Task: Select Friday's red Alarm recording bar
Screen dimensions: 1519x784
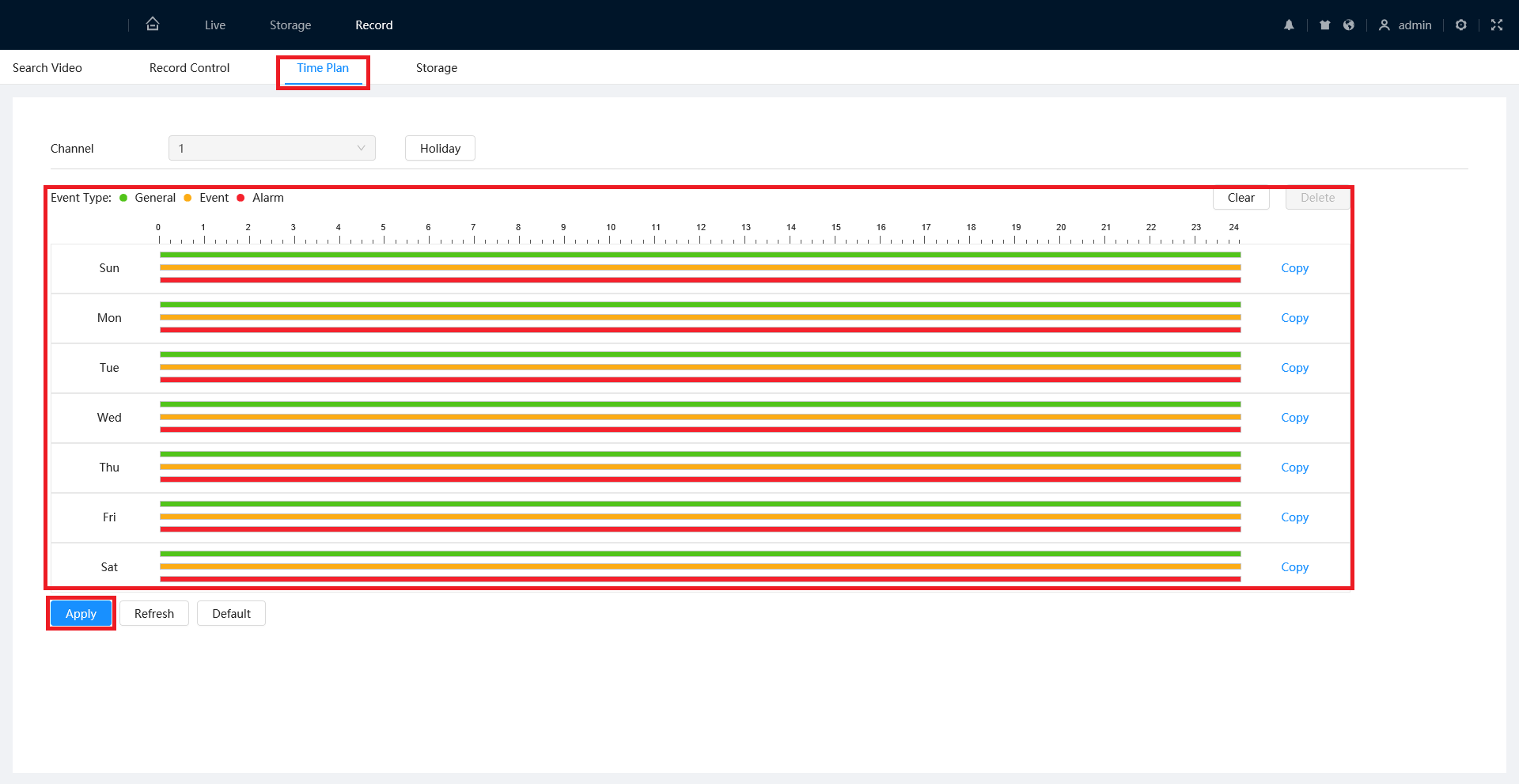Action: coord(700,529)
